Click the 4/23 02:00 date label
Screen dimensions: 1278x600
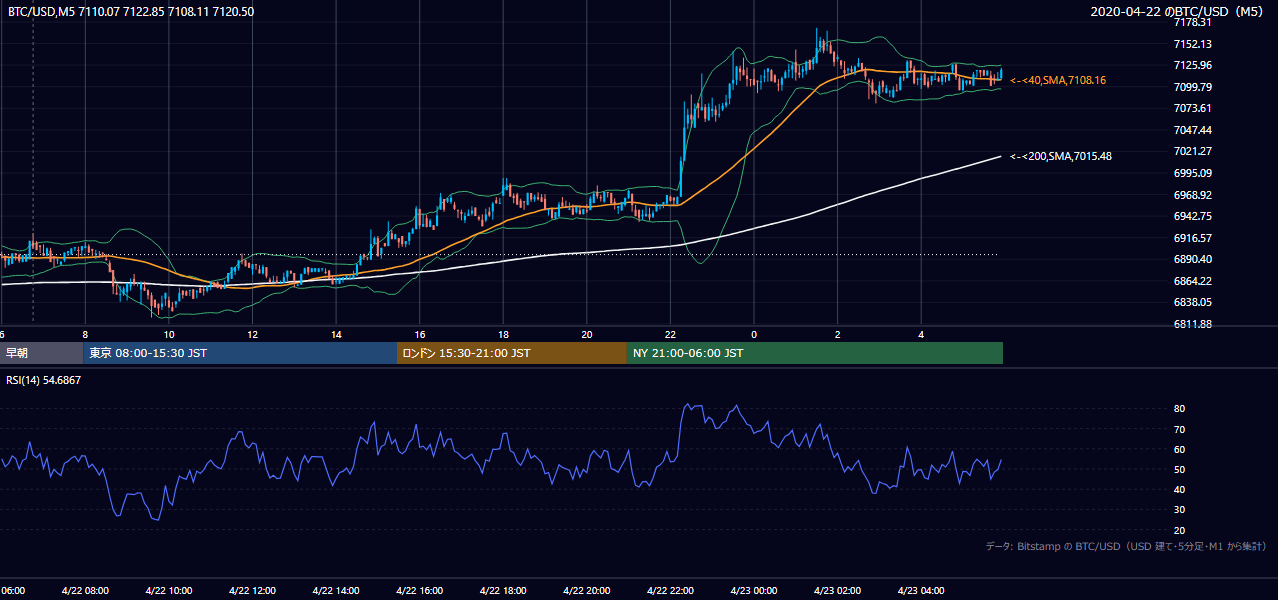click(836, 591)
